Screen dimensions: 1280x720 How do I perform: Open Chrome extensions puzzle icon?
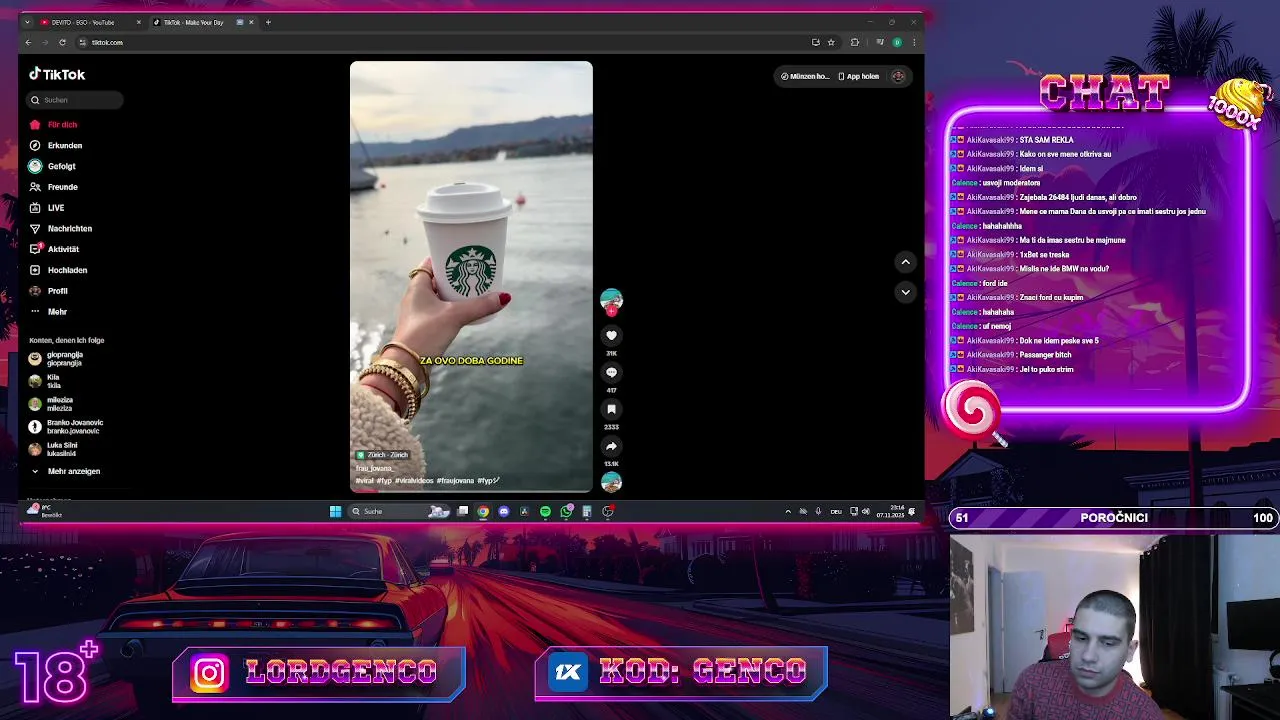[x=854, y=42]
